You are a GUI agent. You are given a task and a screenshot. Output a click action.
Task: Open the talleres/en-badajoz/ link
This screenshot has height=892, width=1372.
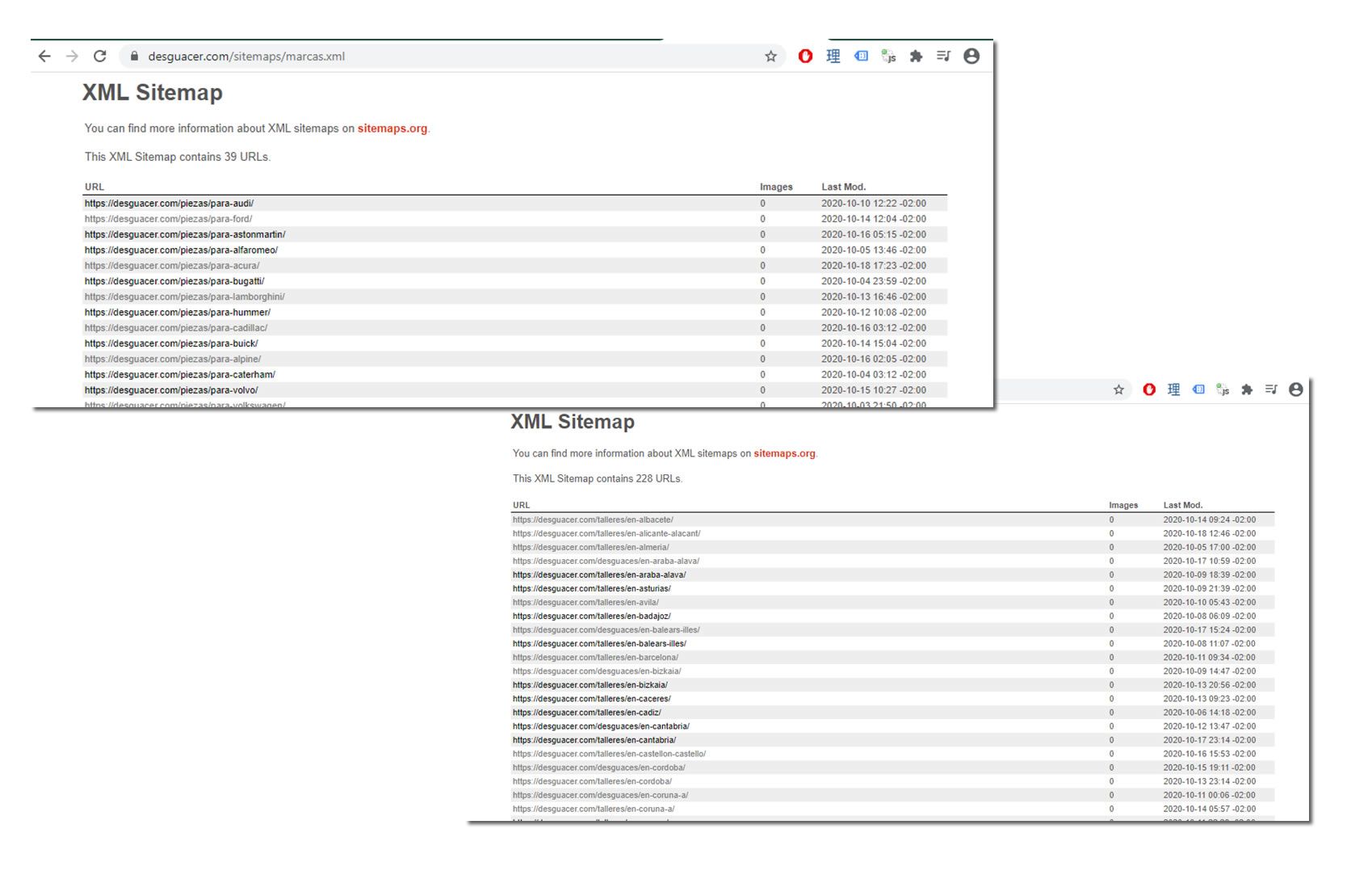(x=592, y=616)
